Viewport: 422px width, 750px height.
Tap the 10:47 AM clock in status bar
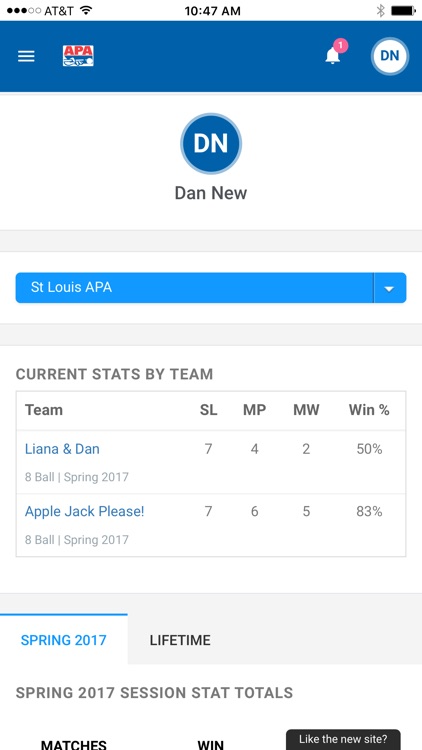coord(212,11)
